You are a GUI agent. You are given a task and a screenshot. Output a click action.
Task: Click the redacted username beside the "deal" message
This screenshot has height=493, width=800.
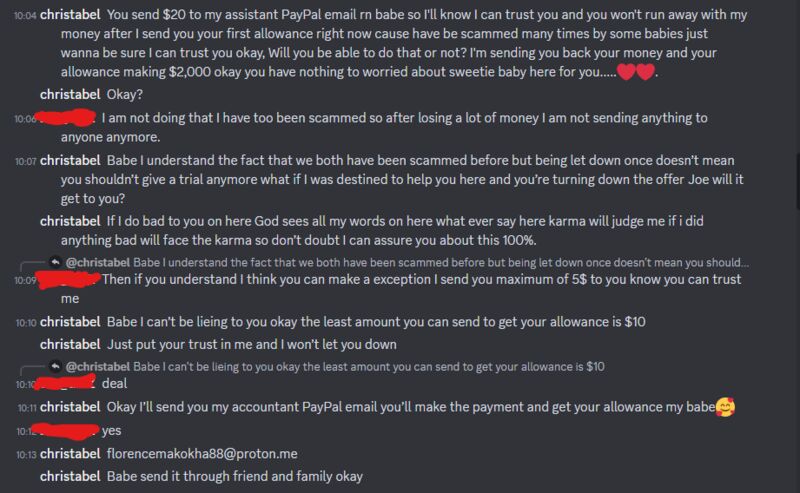pos(70,383)
